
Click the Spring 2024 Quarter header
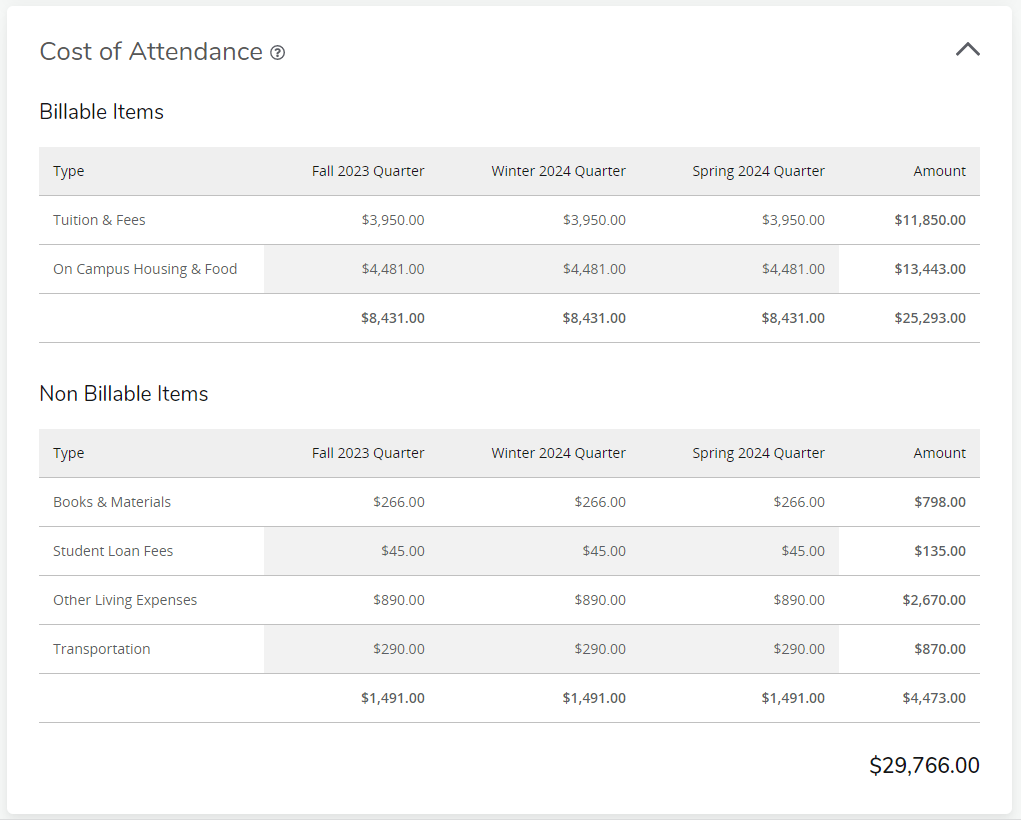pos(758,171)
